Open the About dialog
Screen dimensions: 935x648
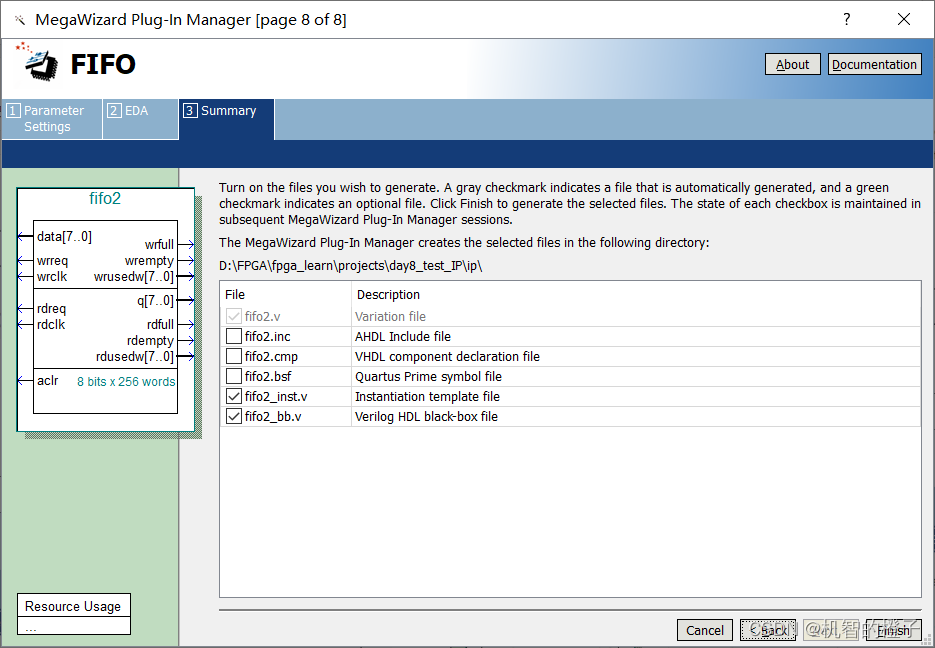click(x=792, y=64)
